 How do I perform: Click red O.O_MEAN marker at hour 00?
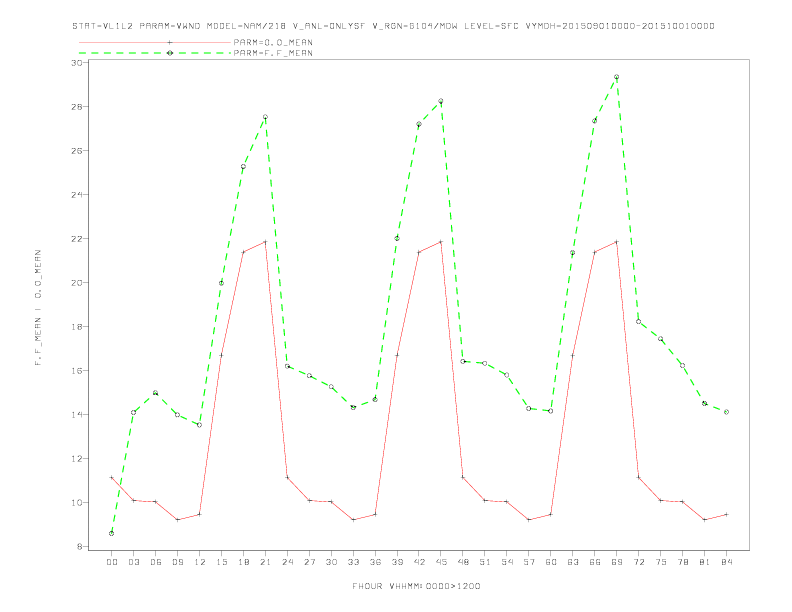[112, 477]
